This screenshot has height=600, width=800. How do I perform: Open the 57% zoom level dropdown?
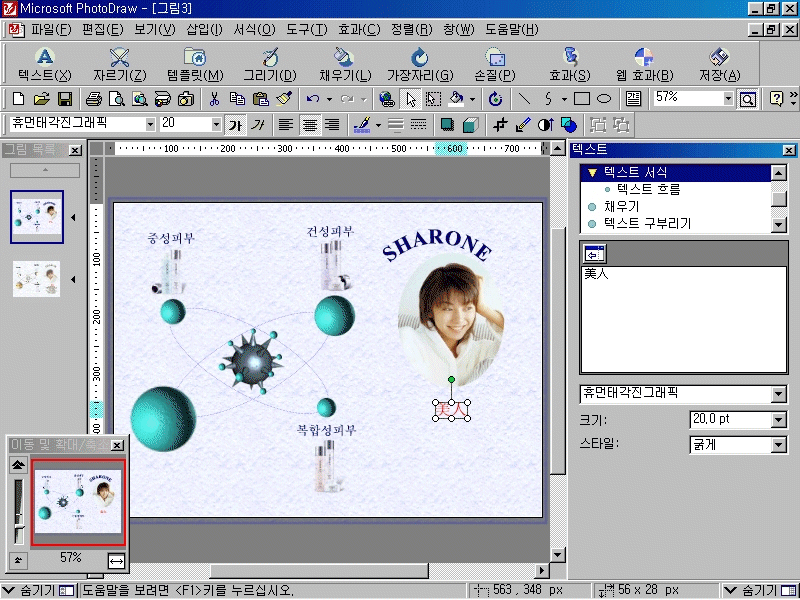pyautogui.click(x=728, y=98)
